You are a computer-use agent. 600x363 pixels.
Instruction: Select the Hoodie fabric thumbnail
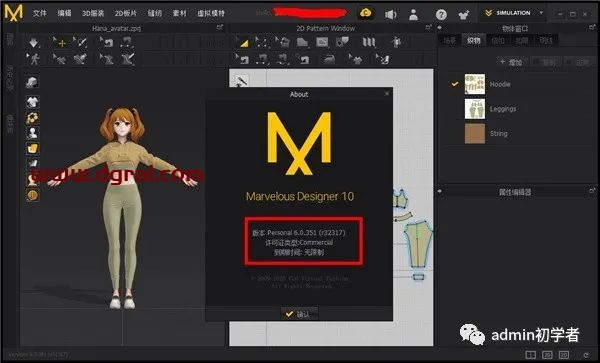(474, 84)
